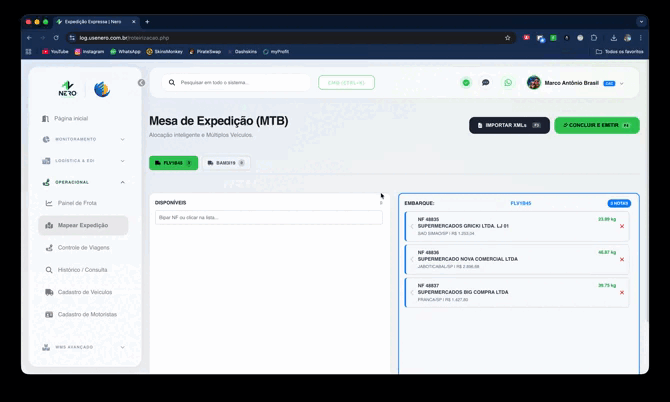Remove NF 48836 with the red X

tap(622, 259)
